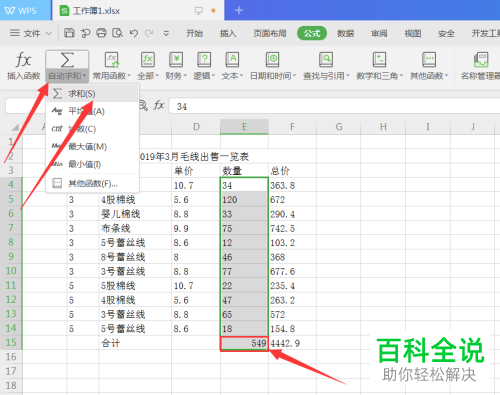Switch to the 页面布局 ribbon tab
Viewport: 500px width, 395px height.
click(x=270, y=33)
